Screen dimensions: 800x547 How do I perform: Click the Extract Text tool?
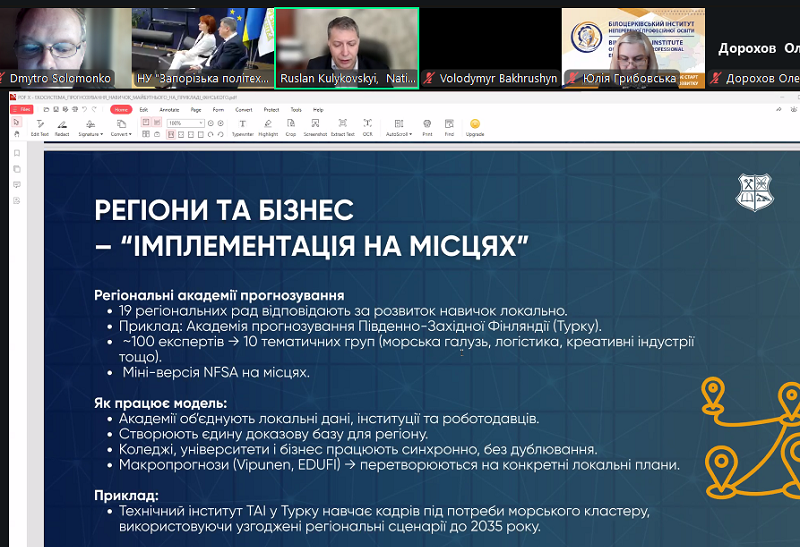click(343, 128)
